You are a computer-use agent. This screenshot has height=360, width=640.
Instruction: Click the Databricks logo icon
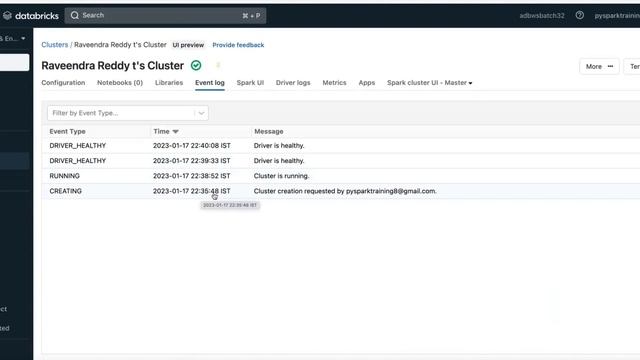7,16
